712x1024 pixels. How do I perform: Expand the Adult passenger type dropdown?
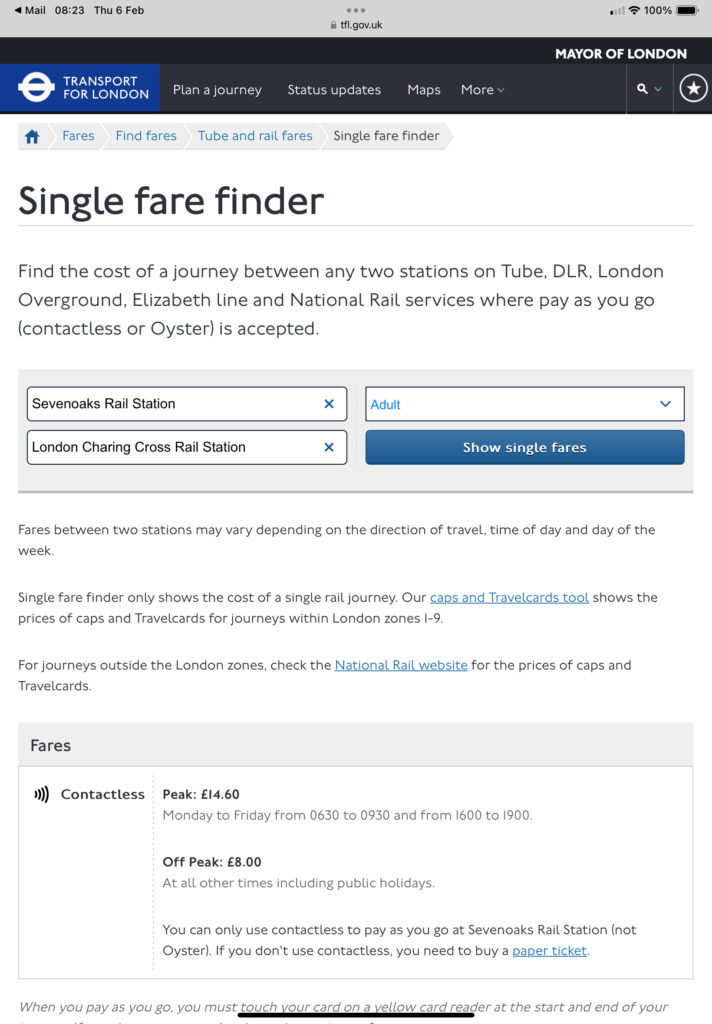click(x=525, y=404)
